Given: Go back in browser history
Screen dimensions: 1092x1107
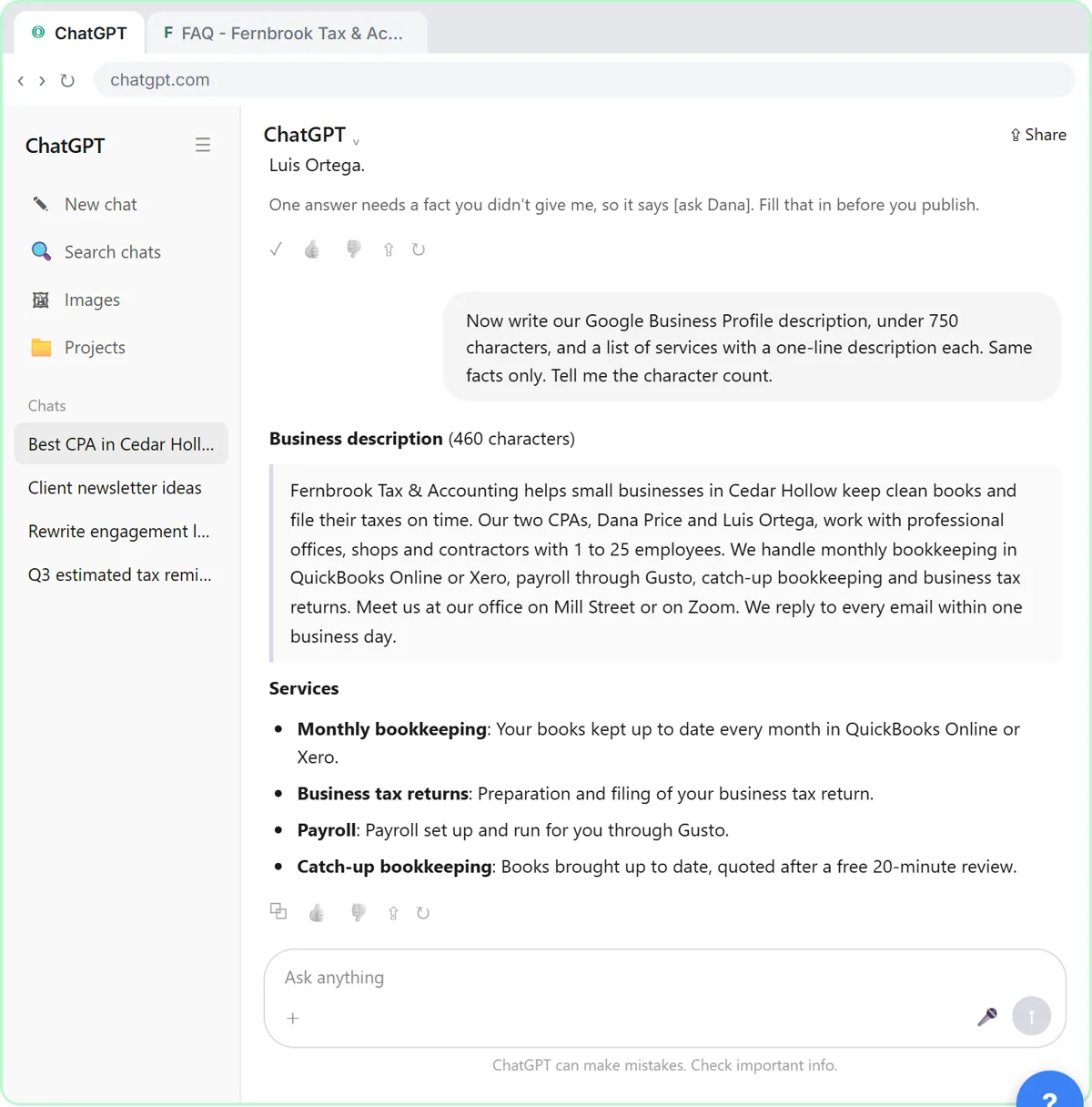Looking at the screenshot, I should 21,80.
